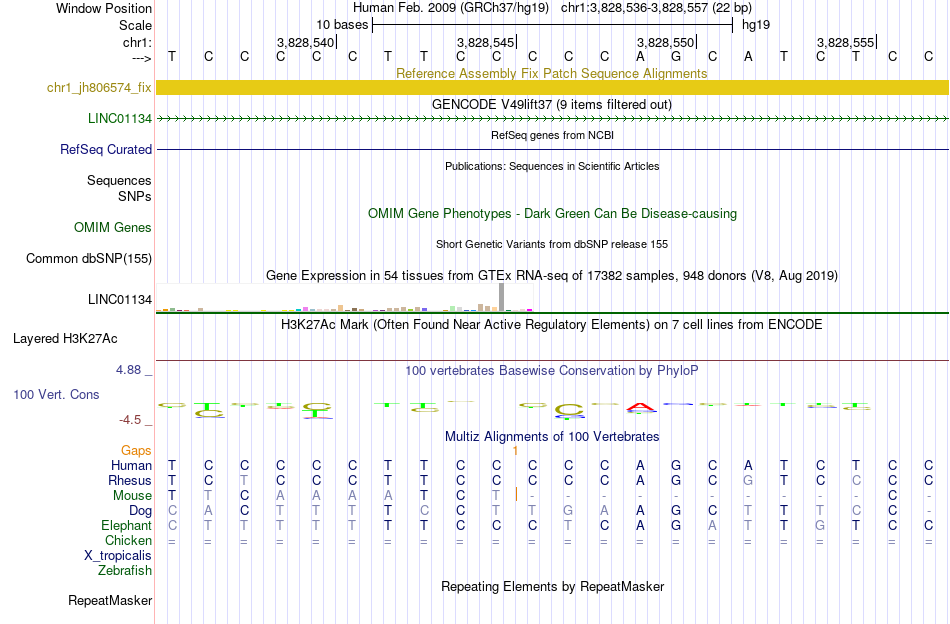
Task: Click the SNPs track label
Action: [135, 196]
